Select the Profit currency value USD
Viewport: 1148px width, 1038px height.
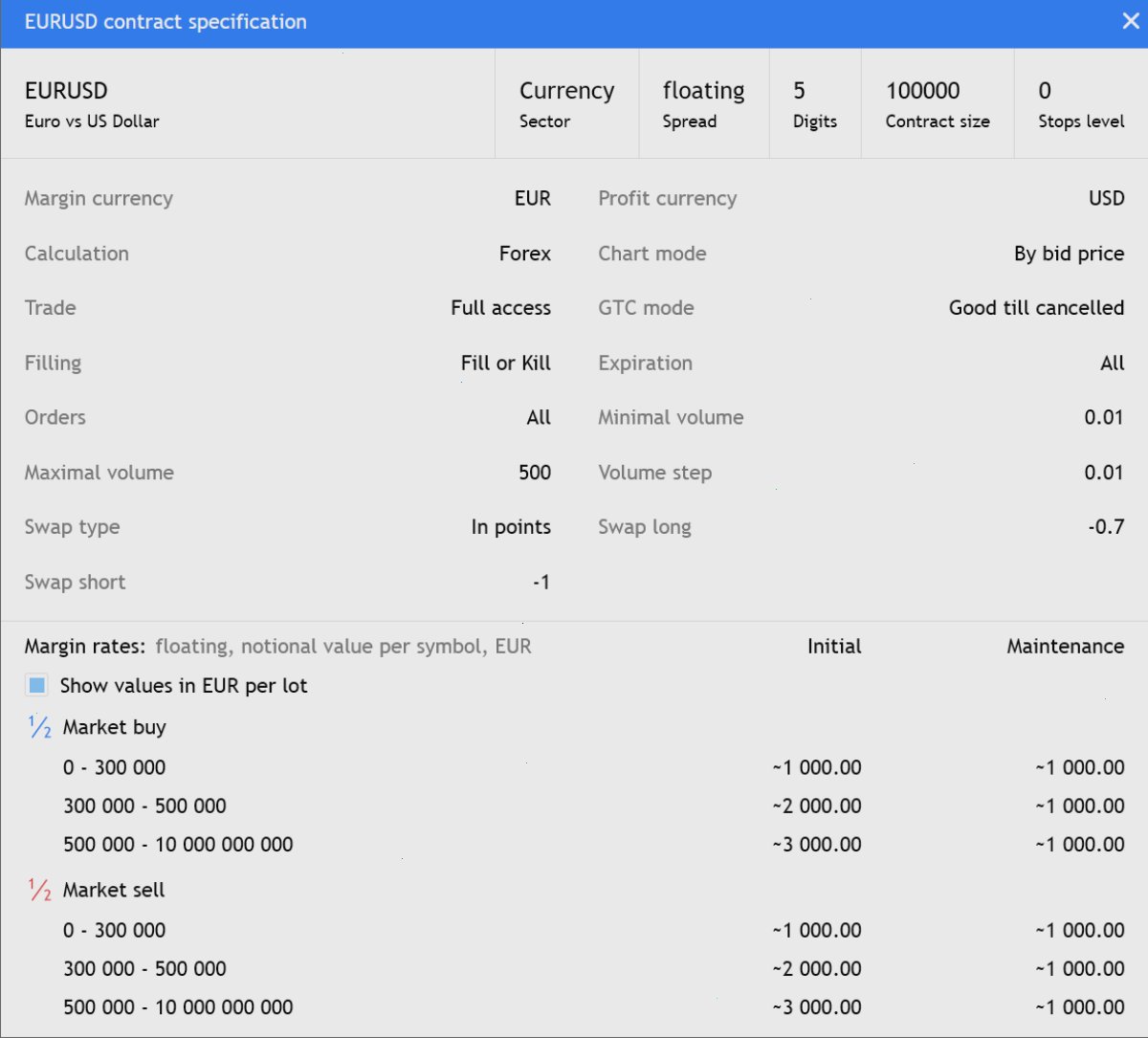[x=1107, y=198]
